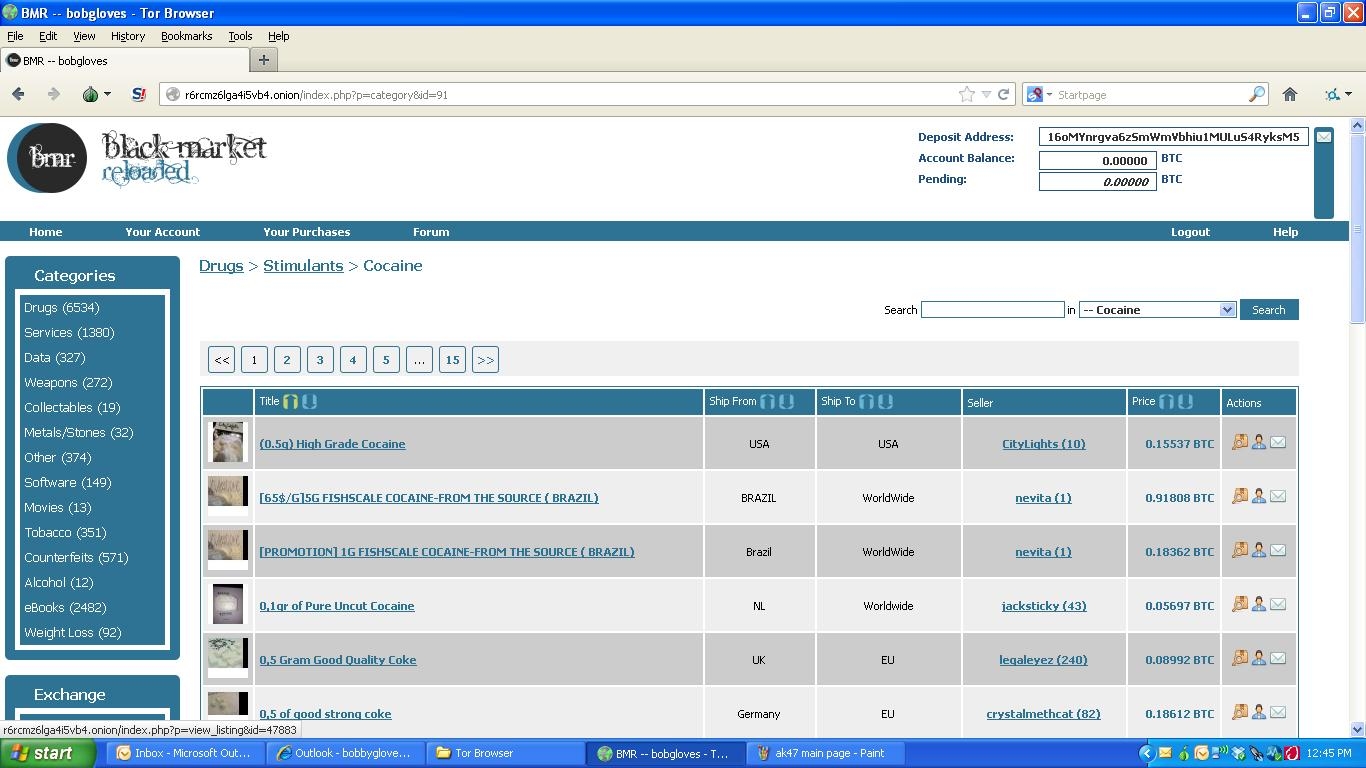Click the Logout link
1366x768 pixels.
coord(1190,231)
